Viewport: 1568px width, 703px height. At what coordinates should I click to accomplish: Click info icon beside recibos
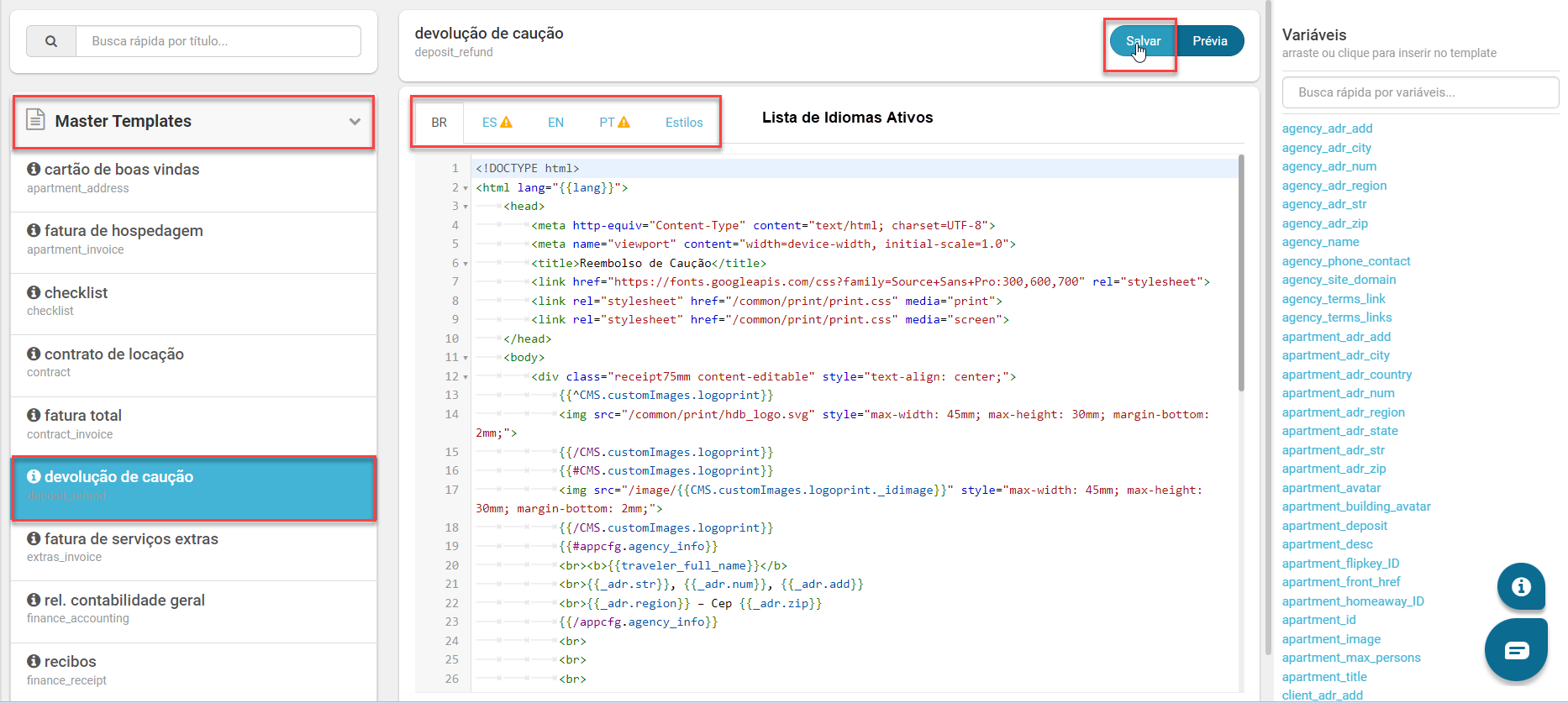[x=34, y=661]
